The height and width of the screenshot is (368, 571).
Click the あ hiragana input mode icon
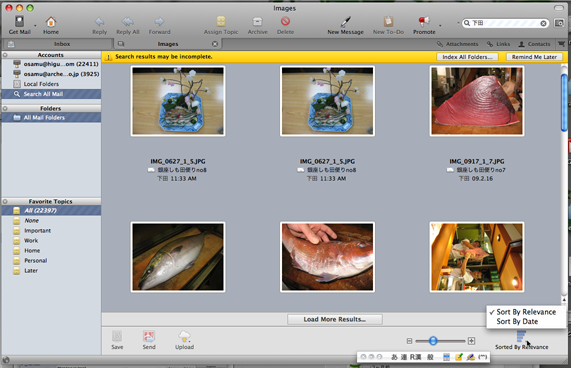pyautogui.click(x=394, y=357)
